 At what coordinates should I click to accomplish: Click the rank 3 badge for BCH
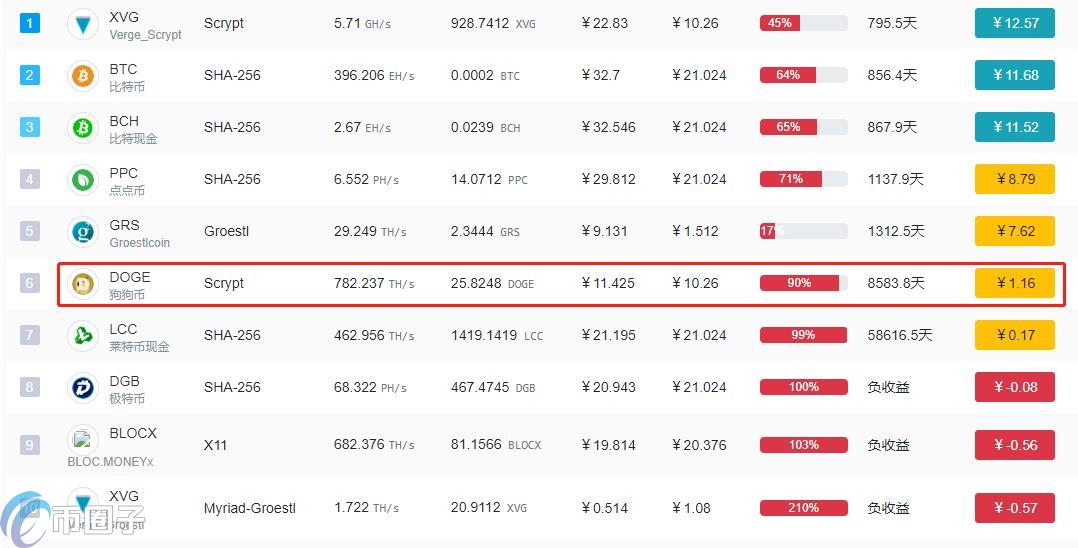[29, 127]
